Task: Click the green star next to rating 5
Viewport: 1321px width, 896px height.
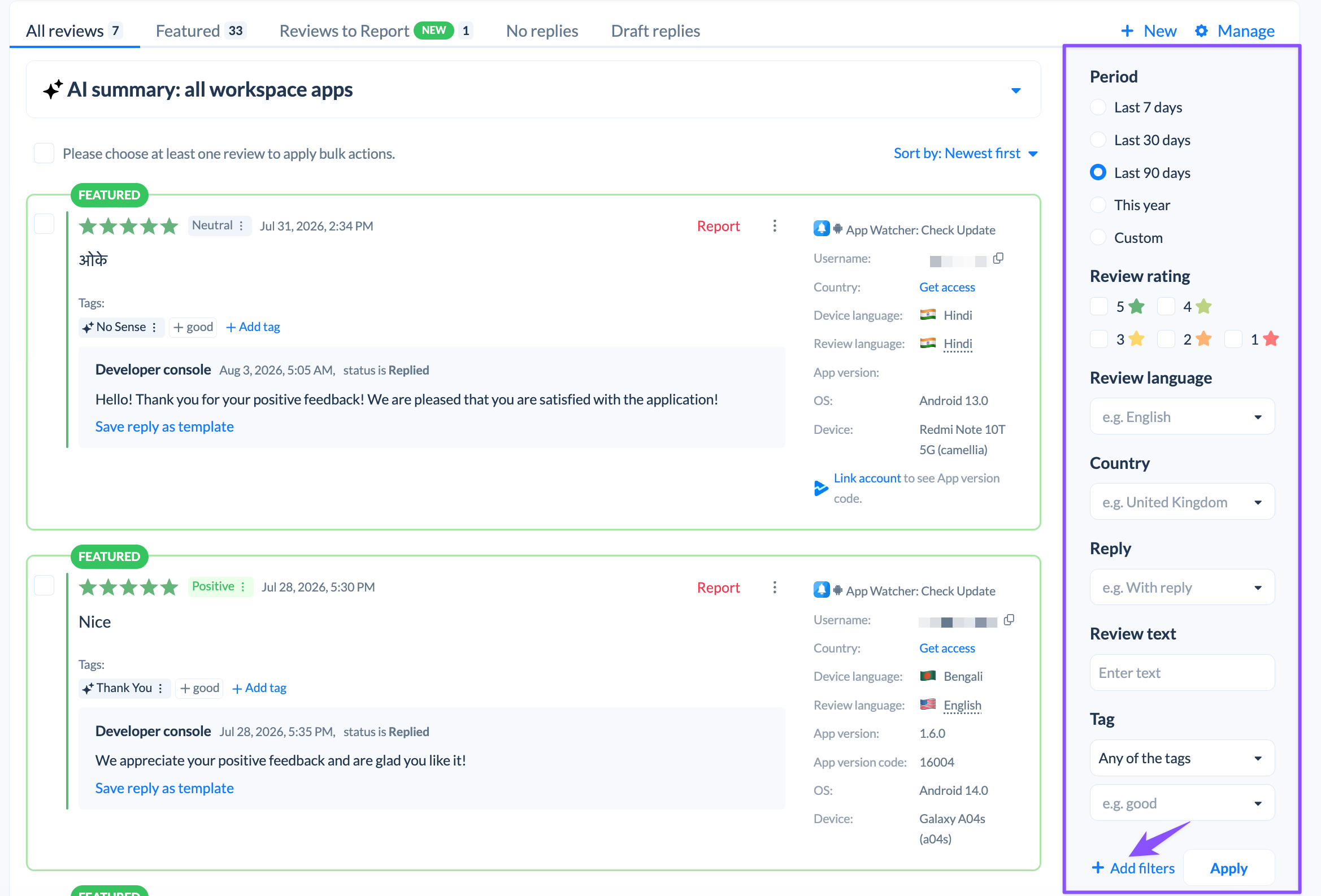Action: pos(1136,307)
